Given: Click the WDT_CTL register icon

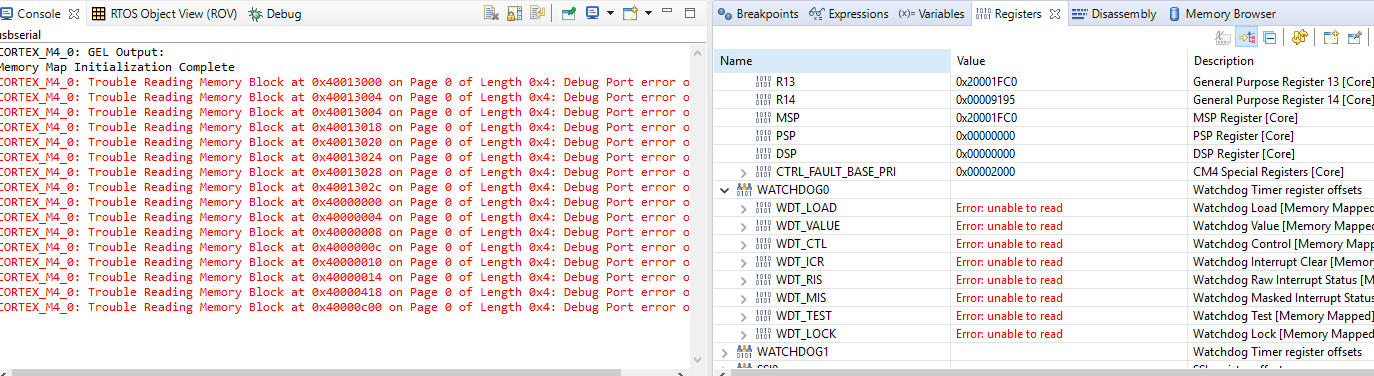Looking at the screenshot, I should point(762,244).
